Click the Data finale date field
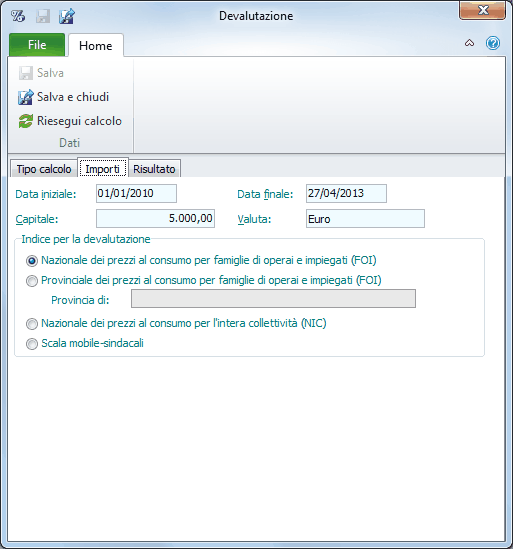513x549 pixels. (346, 194)
